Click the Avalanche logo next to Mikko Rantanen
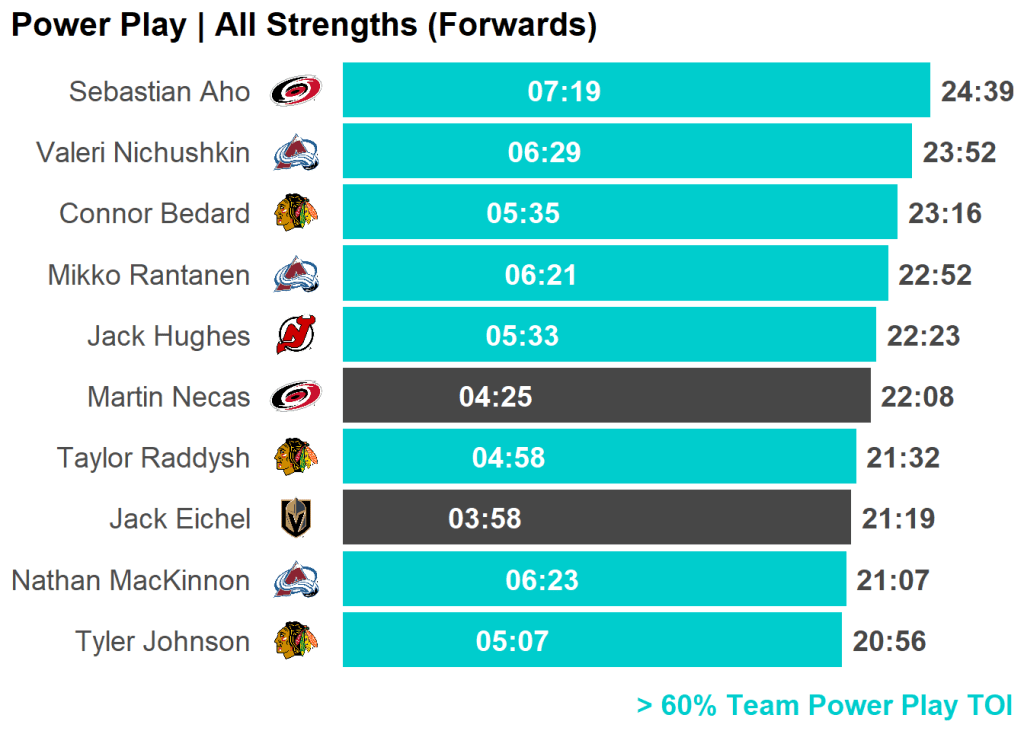This screenshot has height=731, width=1024. tap(296, 275)
